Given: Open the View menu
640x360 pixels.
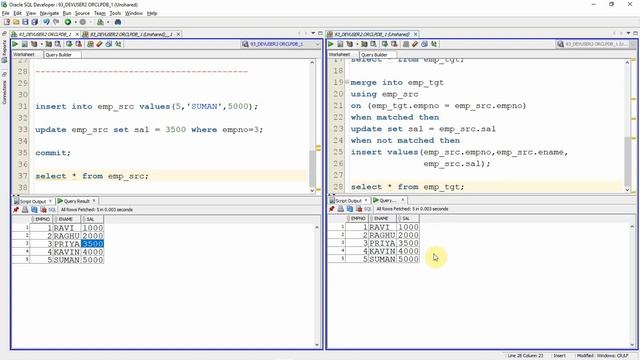Looking at the screenshot, I should coord(31,13).
